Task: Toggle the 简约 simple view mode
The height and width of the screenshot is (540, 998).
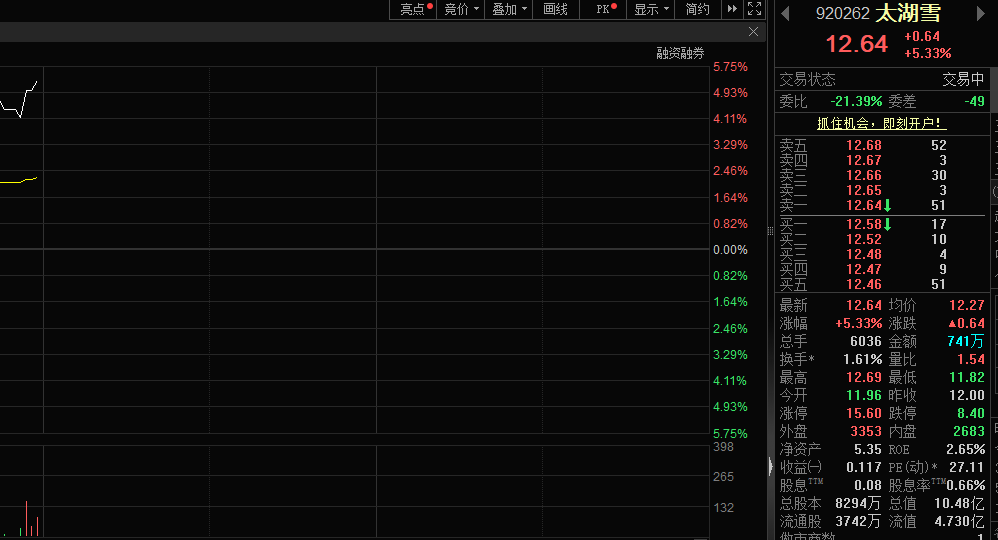Action: 698,9
